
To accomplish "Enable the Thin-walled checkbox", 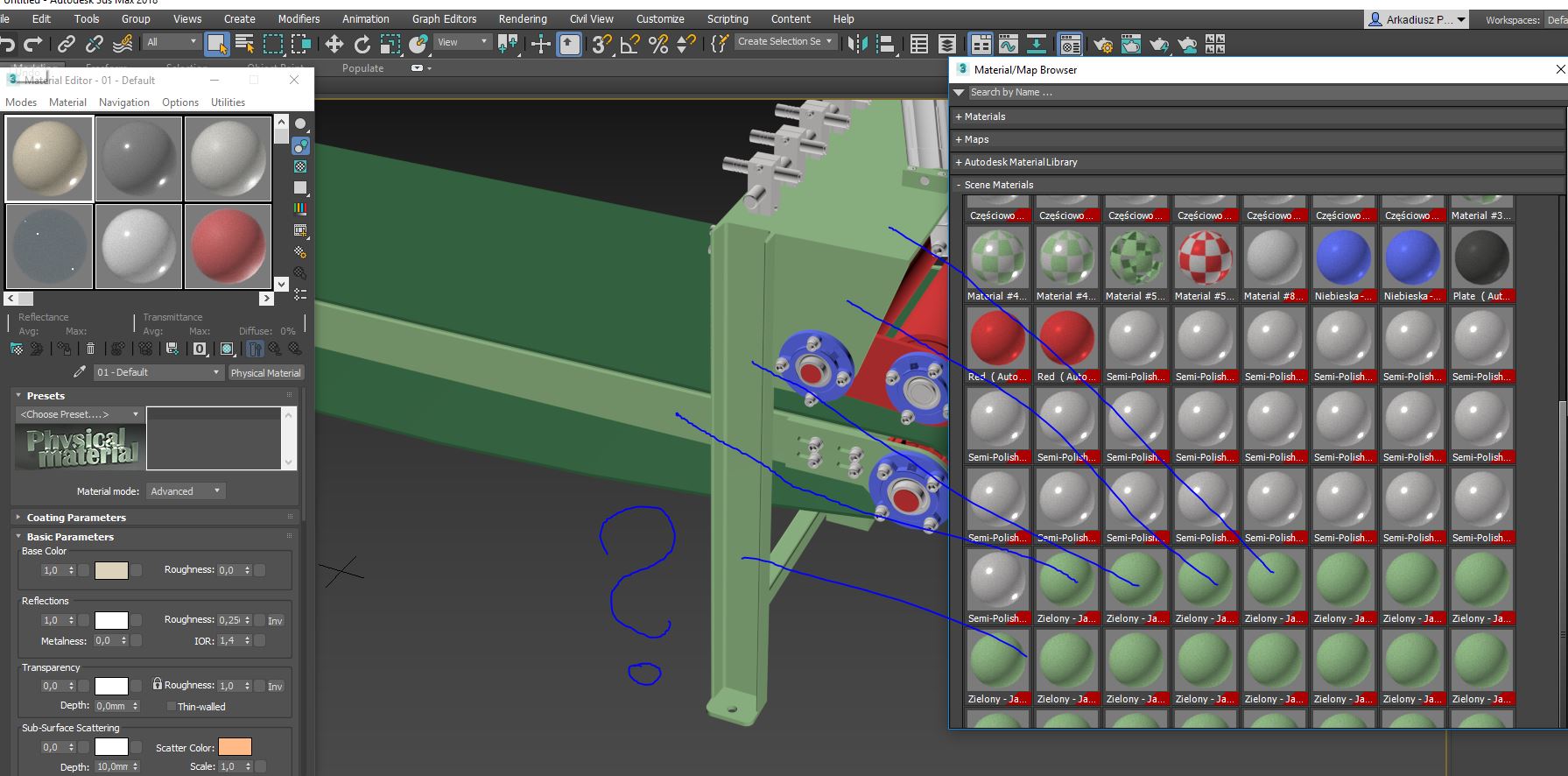I will click(x=172, y=706).
